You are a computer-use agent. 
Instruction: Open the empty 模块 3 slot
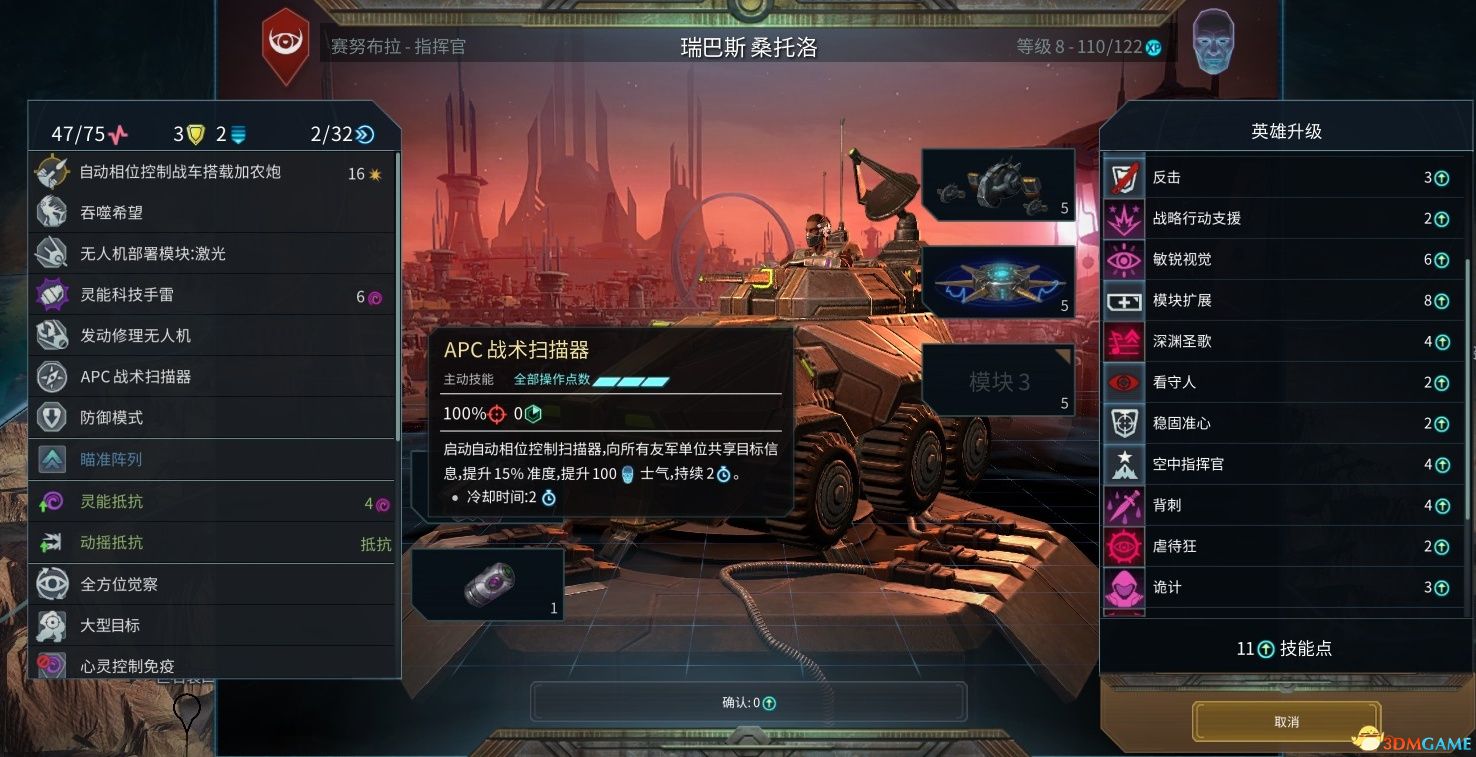point(998,380)
